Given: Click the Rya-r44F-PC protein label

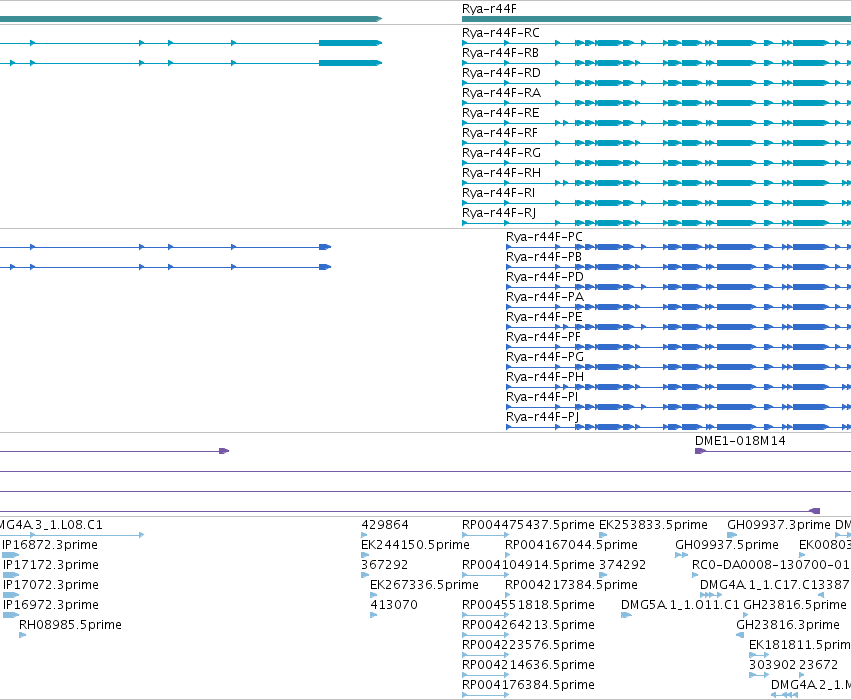Looking at the screenshot, I should pos(544,237).
